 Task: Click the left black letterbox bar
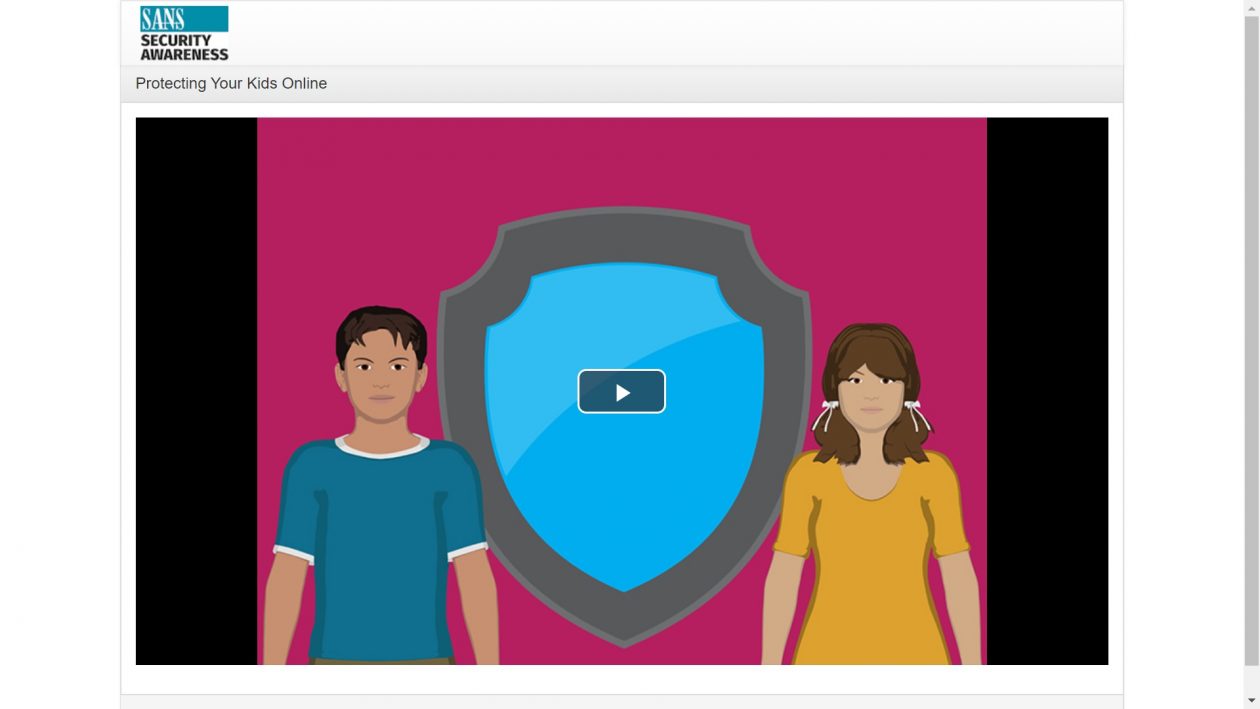(x=196, y=390)
